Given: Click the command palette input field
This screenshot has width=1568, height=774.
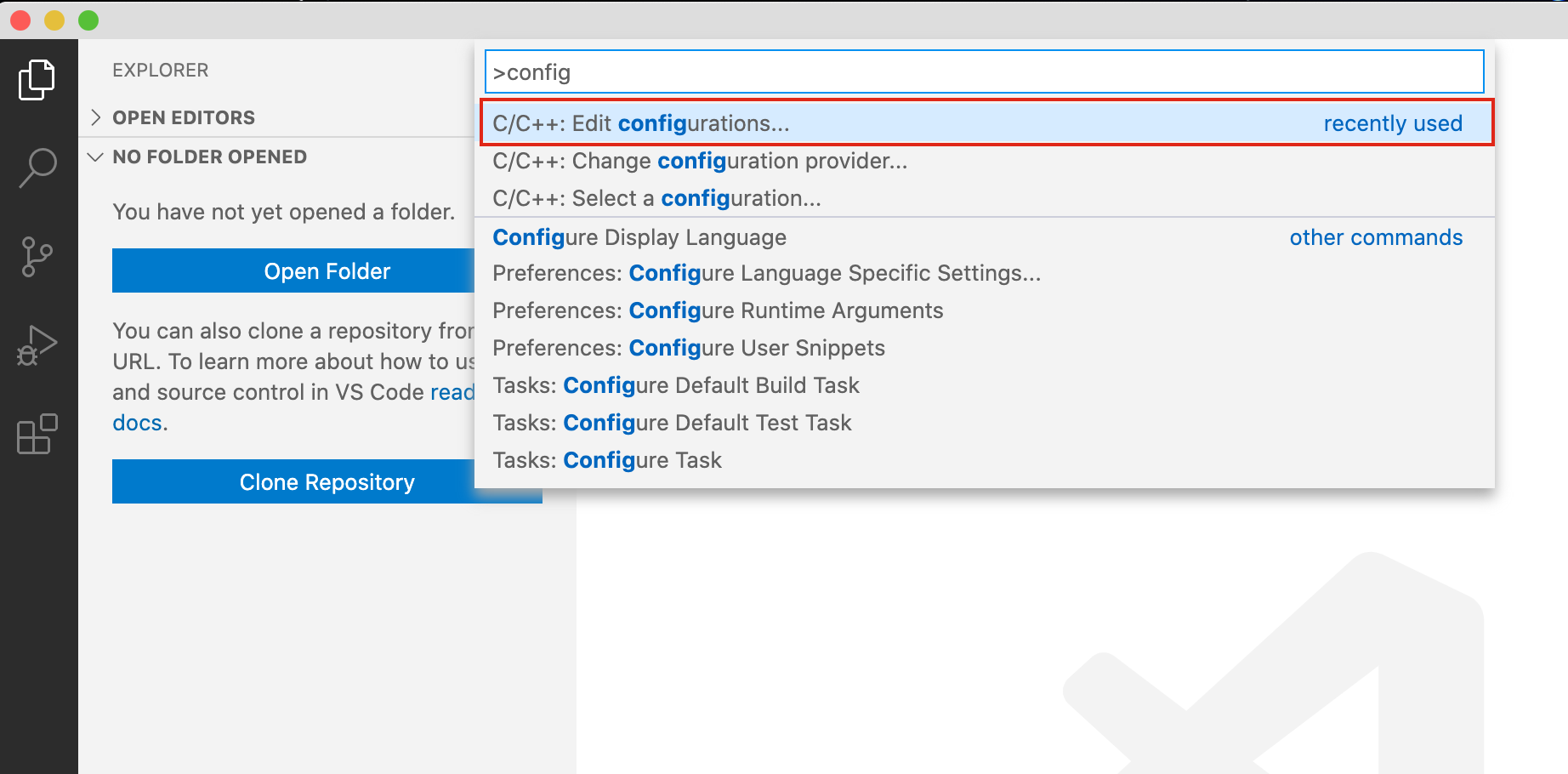Looking at the screenshot, I should [984, 72].
